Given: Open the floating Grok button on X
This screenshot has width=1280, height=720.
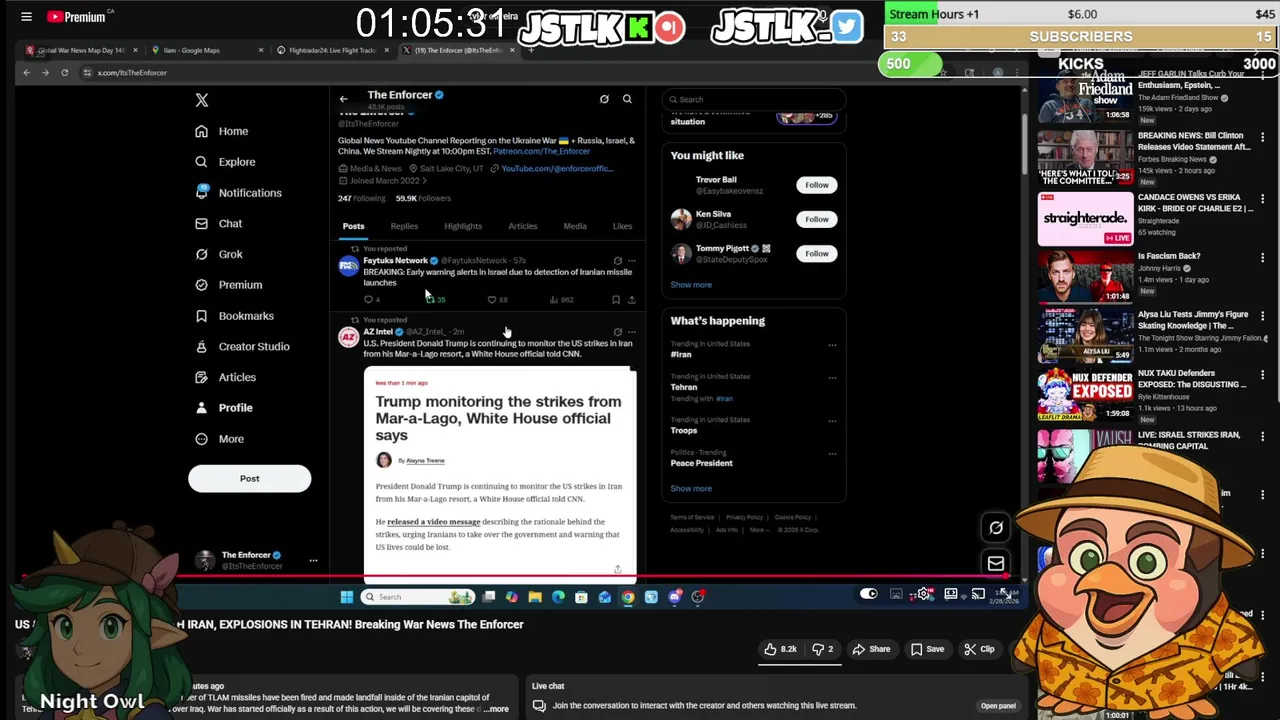Looking at the screenshot, I should (x=996, y=528).
